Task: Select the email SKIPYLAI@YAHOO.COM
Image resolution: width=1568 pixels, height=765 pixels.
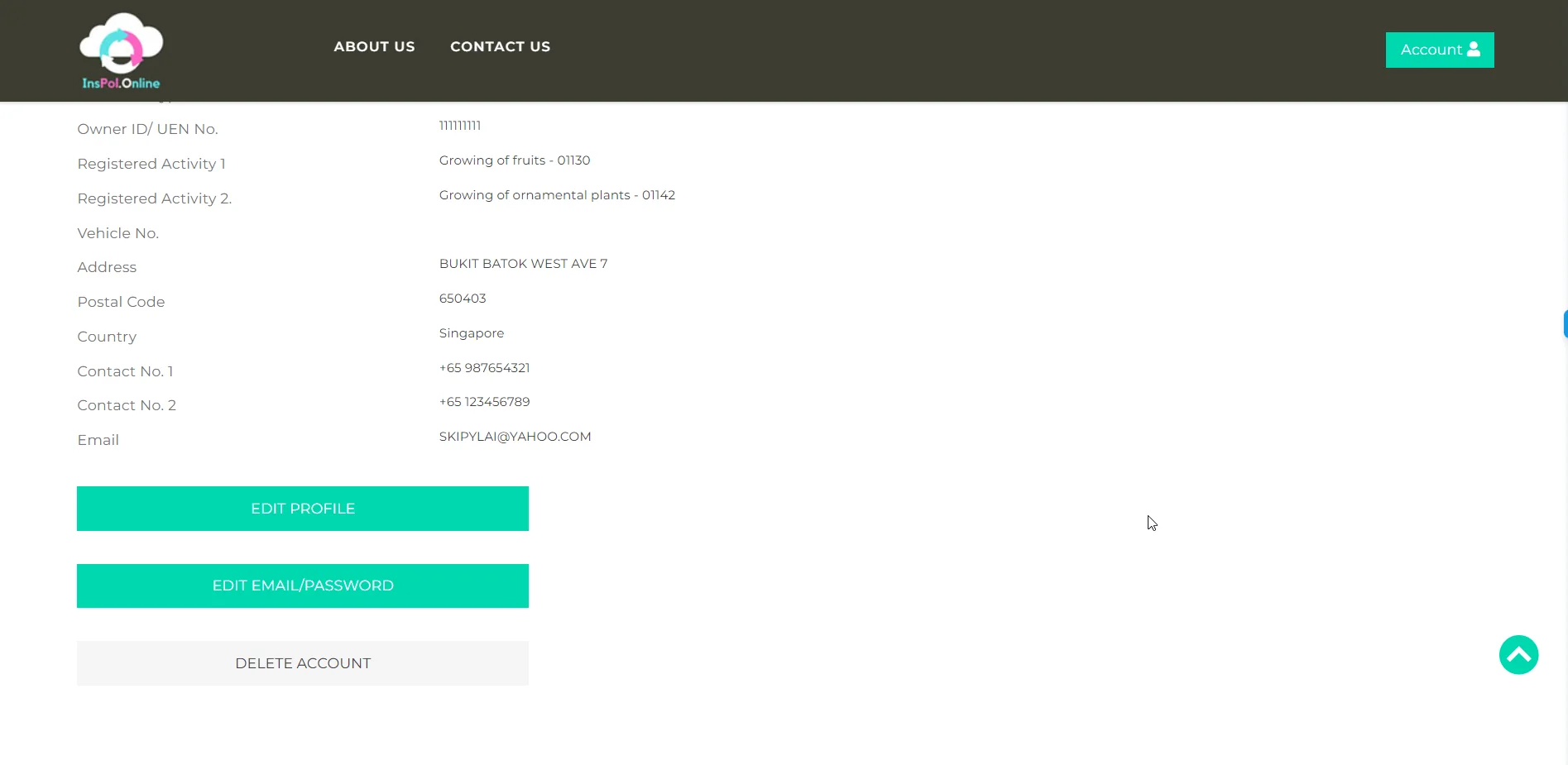Action: [x=515, y=437]
